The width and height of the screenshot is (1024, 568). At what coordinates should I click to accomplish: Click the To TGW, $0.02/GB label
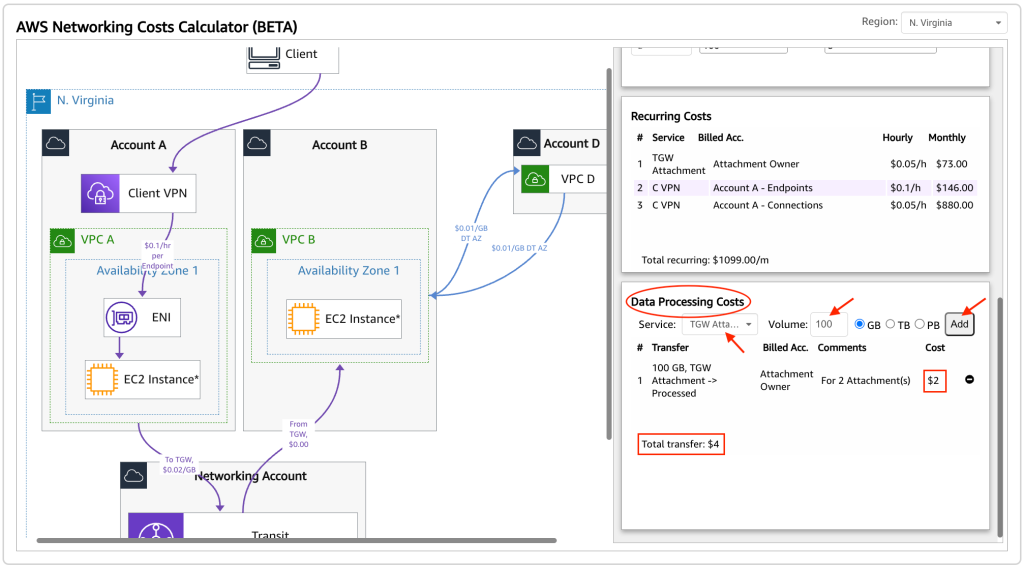[x=179, y=465]
